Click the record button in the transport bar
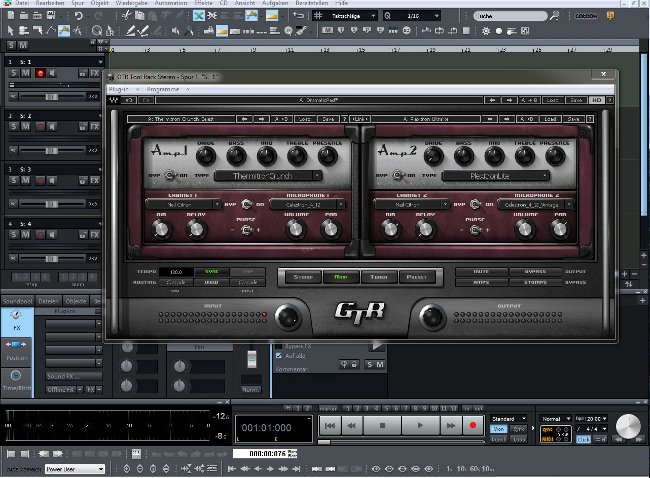Screen dimensions: 650x478 pos(472,425)
